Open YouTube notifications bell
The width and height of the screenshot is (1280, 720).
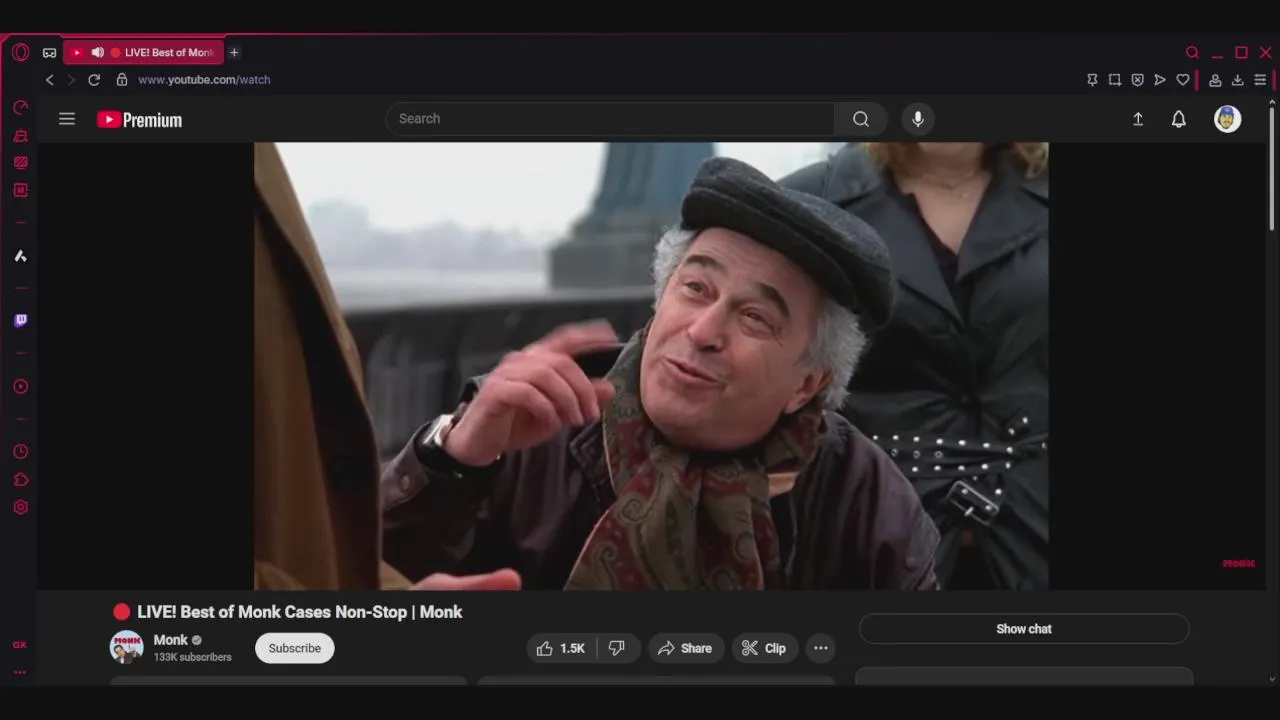tap(1179, 119)
